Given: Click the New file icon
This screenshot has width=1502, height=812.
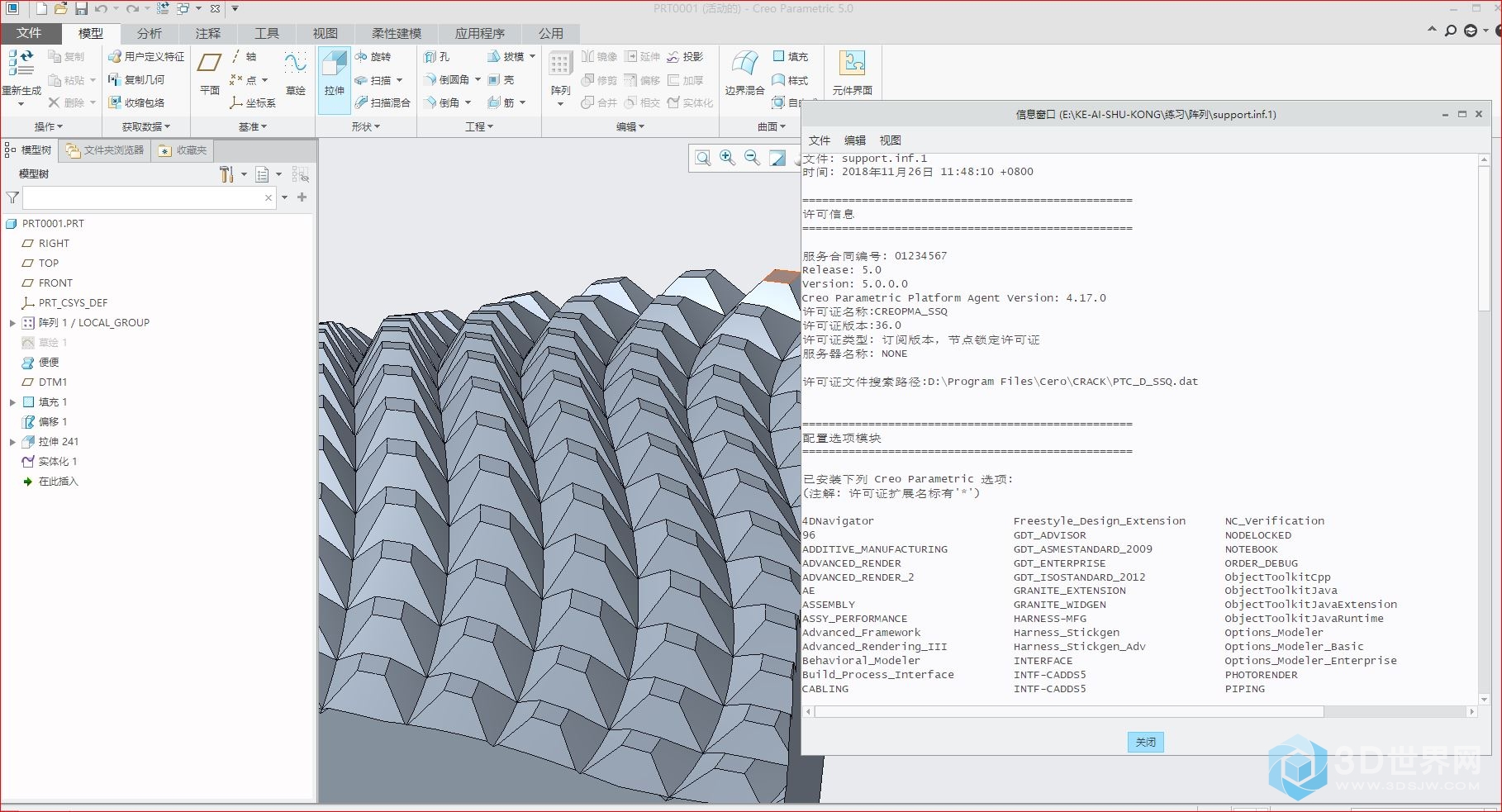Looking at the screenshot, I should tap(41, 8).
